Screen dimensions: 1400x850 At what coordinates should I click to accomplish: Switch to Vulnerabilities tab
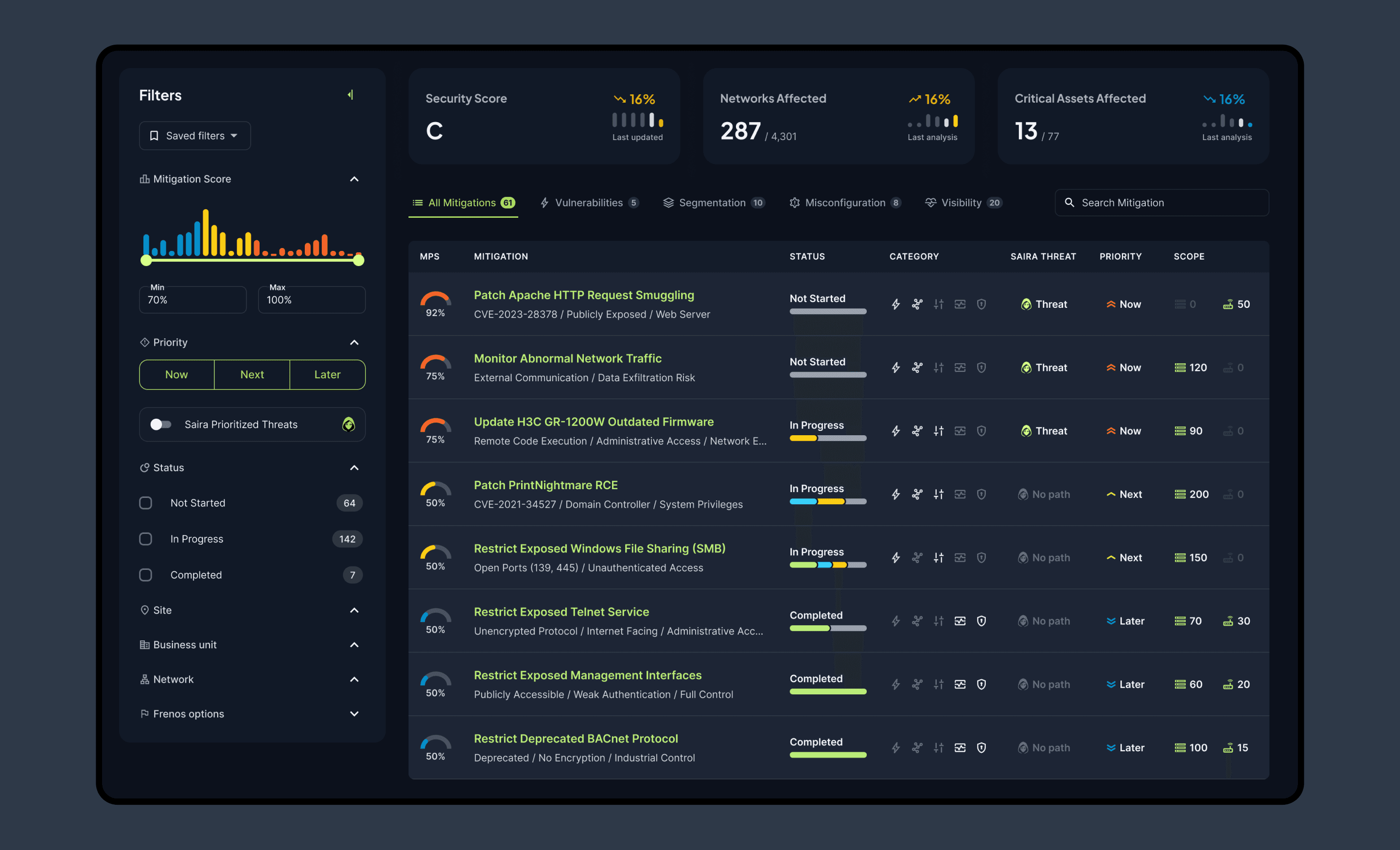click(589, 203)
